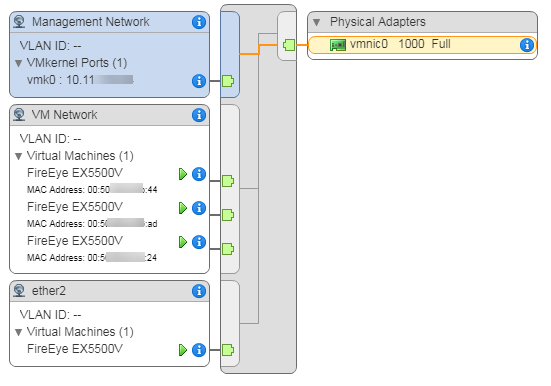This screenshot has height=386, width=551.
Task: Select switch port of ether2 FireEye VM
Action: pyautogui.click(x=228, y=350)
